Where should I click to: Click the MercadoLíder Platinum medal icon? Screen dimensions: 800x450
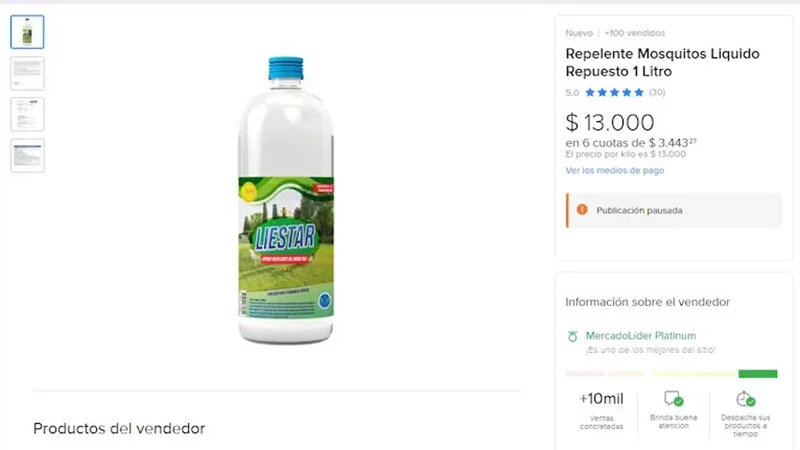pyautogui.click(x=573, y=336)
